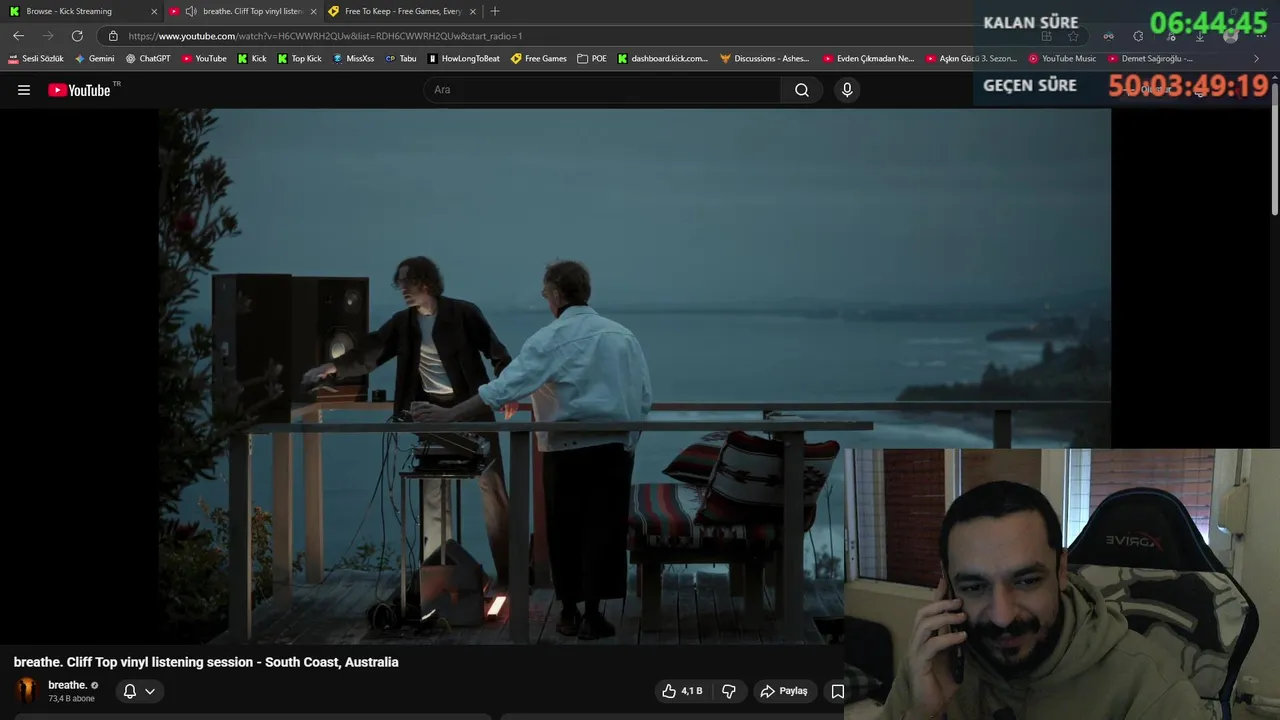The width and height of the screenshot is (1280, 720).
Task: Open the Sesli Sözlük bookmark
Action: (36, 58)
